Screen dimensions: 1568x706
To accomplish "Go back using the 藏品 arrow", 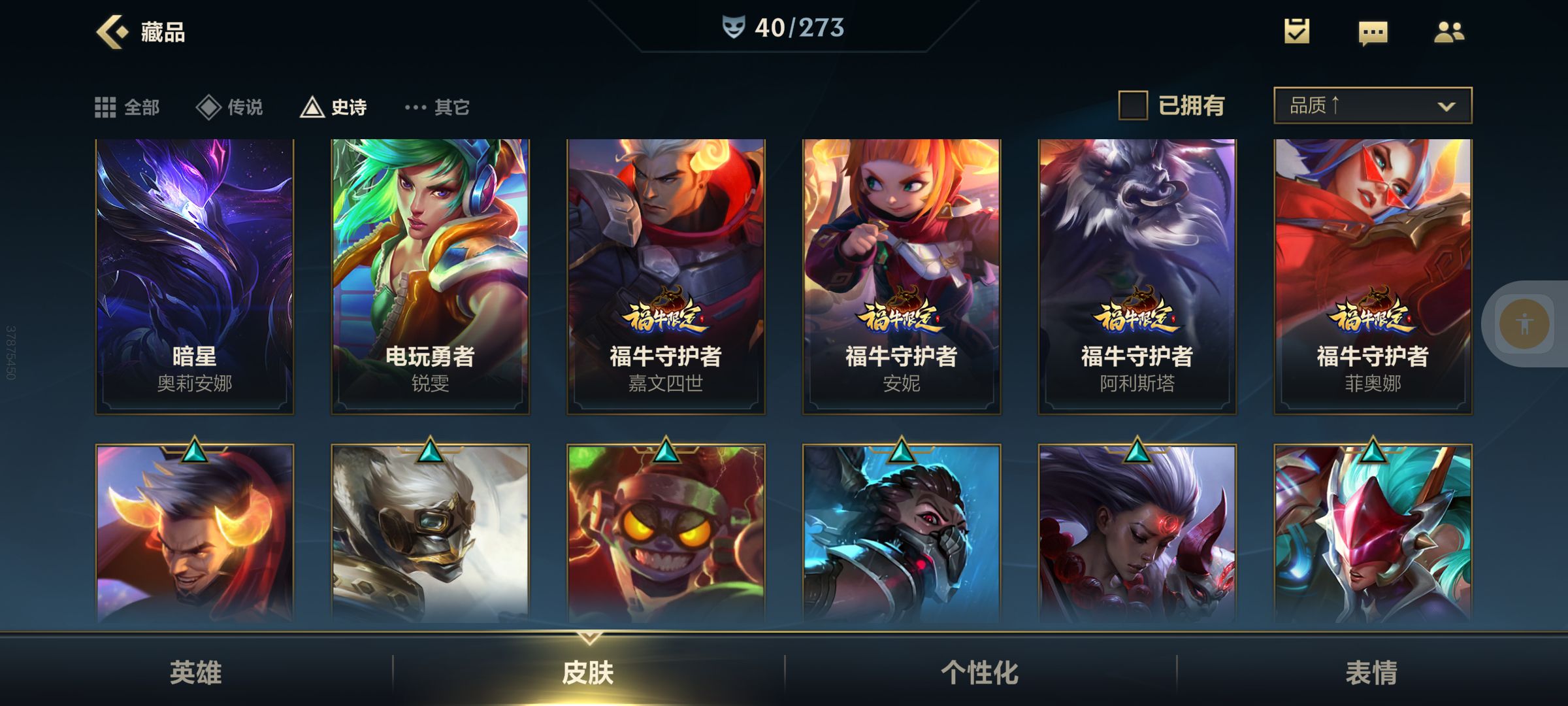I will (x=112, y=31).
